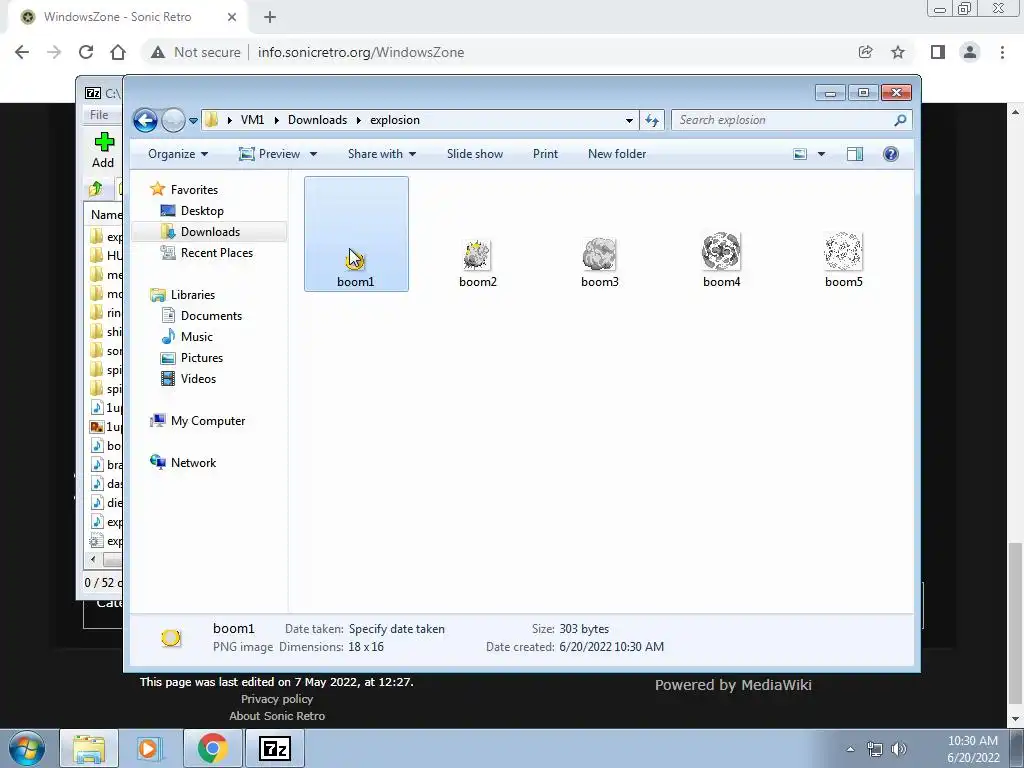Image resolution: width=1024 pixels, height=768 pixels.
Task: Expand the address bar history dropdown
Action: (x=629, y=120)
